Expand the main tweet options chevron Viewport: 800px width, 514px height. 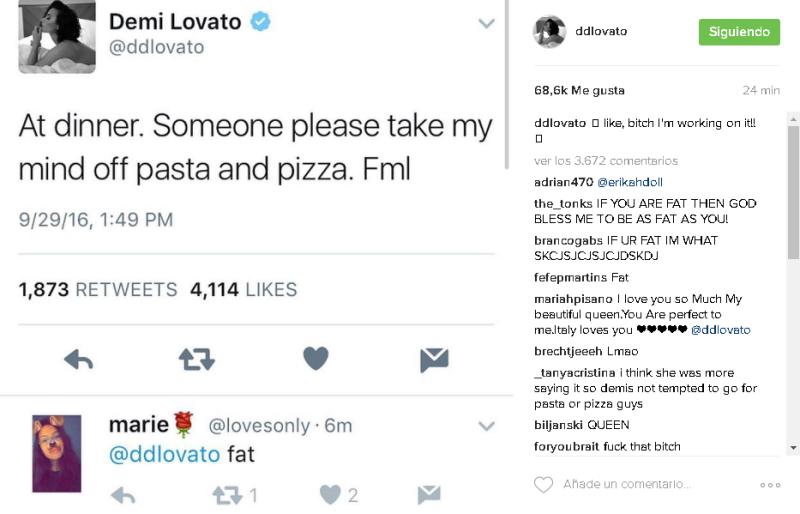pos(486,23)
